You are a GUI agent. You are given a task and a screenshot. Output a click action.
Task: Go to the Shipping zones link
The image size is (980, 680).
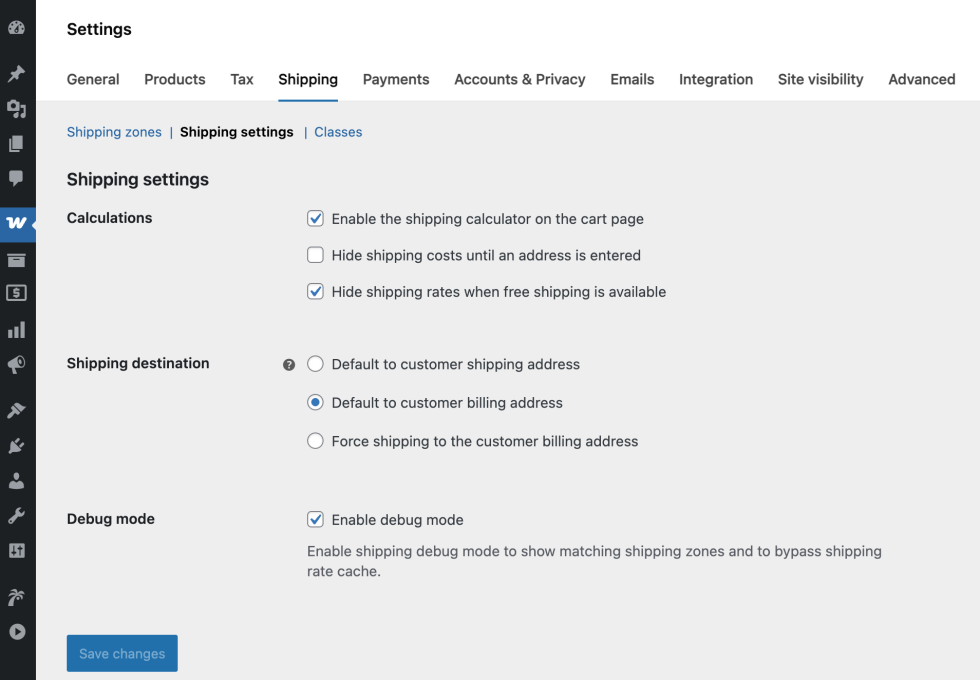114,132
